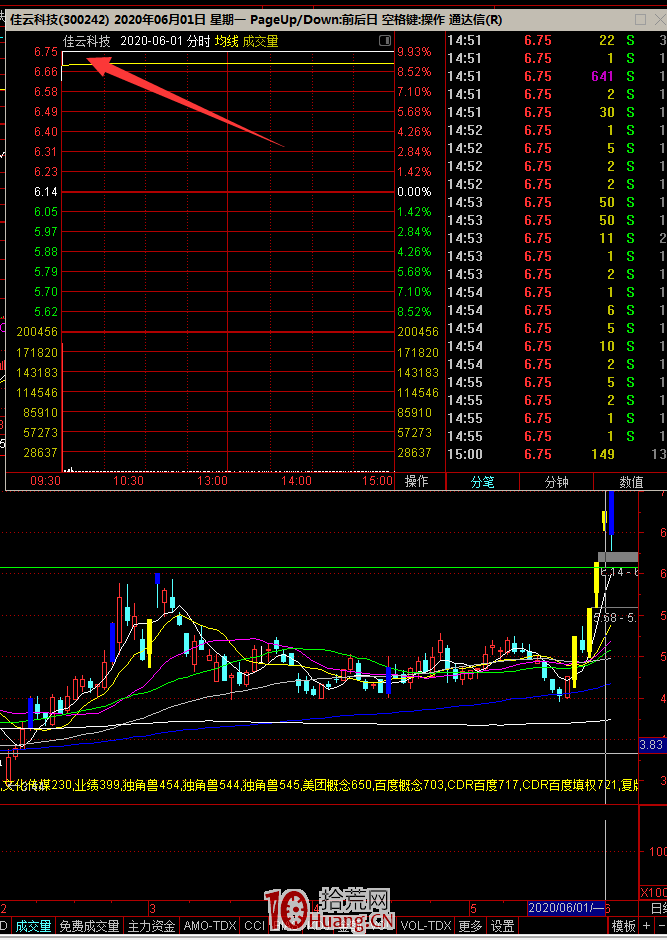Click the 佳云科技 chart title
This screenshot has height=940, width=667.
coord(87,41)
